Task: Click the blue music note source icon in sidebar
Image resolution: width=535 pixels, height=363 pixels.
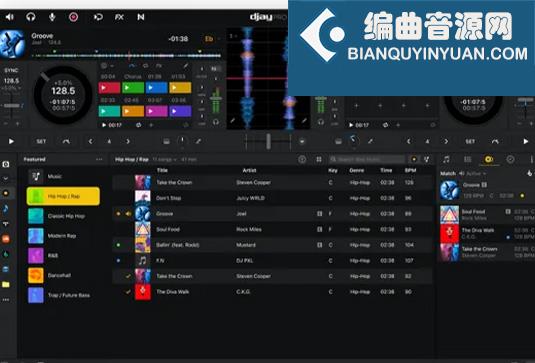Action: pyautogui.click(x=6, y=208)
